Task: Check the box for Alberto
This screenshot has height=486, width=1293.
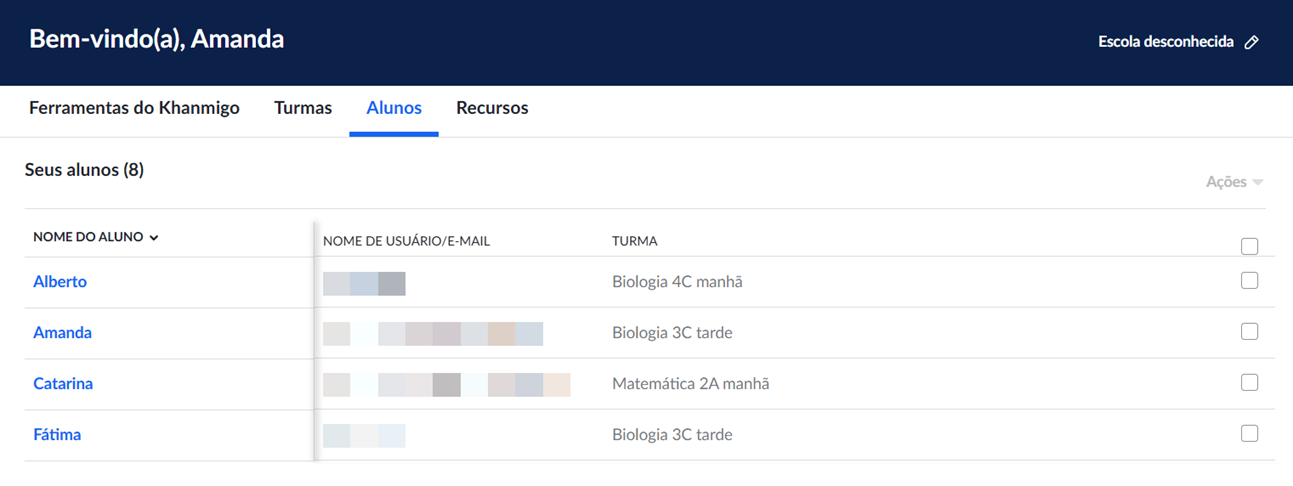Action: click(1249, 281)
